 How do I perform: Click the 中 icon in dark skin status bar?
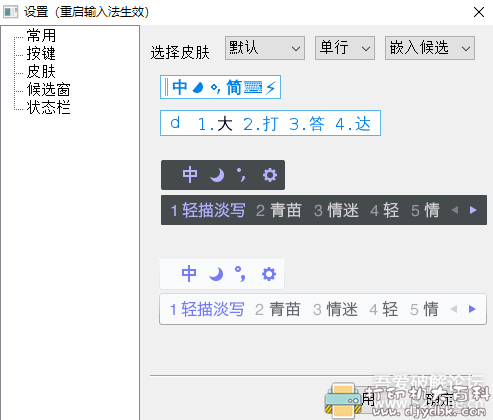190,175
